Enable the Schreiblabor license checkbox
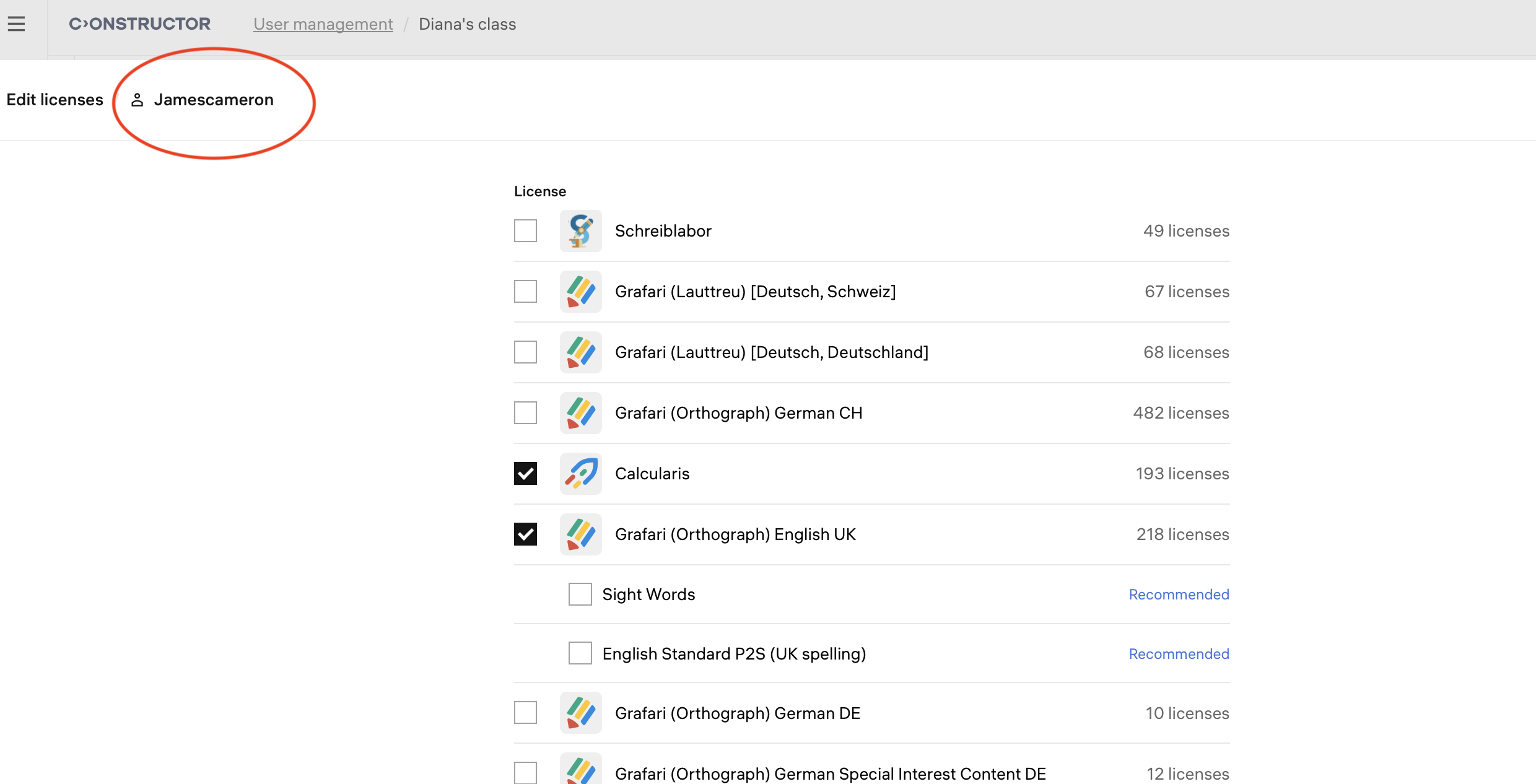The height and width of the screenshot is (784, 1536). [x=525, y=231]
